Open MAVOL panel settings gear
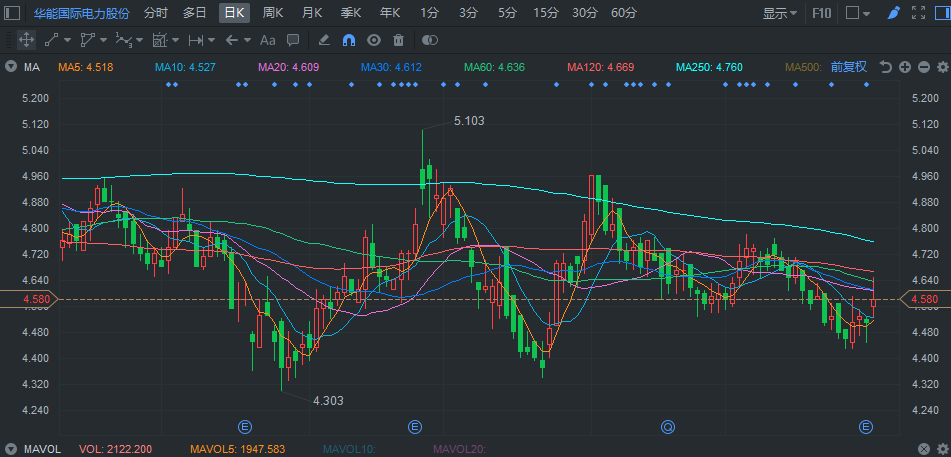 [943, 449]
